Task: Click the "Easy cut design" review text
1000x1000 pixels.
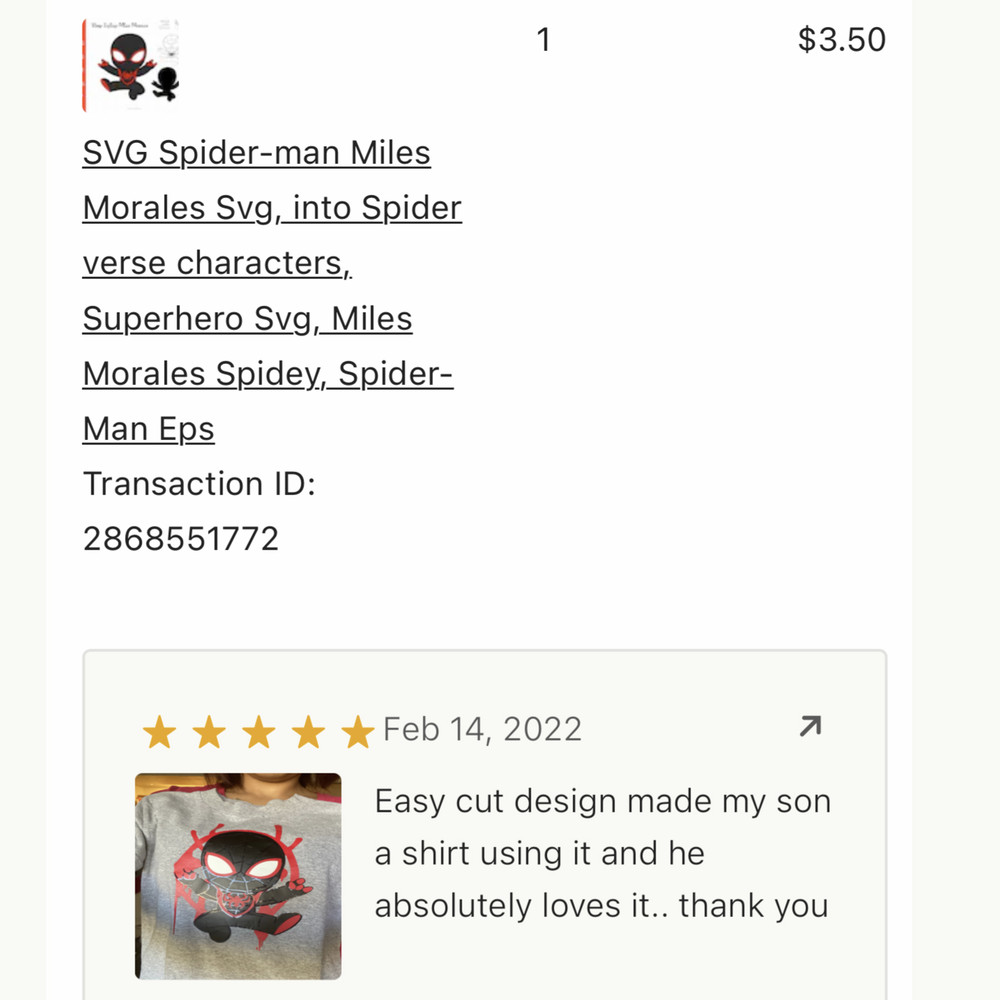Action: point(601,801)
